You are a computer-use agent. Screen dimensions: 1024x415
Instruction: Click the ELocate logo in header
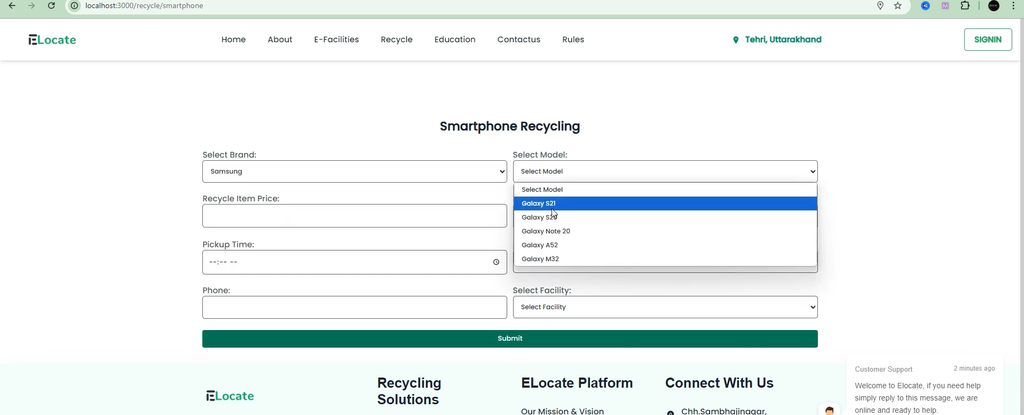[52, 40]
